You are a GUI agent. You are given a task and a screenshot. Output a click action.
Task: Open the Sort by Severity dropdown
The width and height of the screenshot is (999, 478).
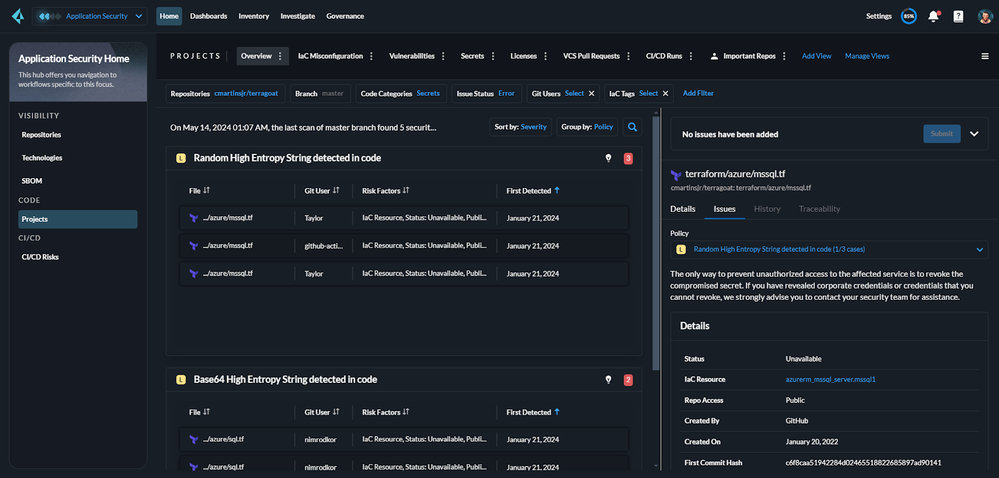521,127
